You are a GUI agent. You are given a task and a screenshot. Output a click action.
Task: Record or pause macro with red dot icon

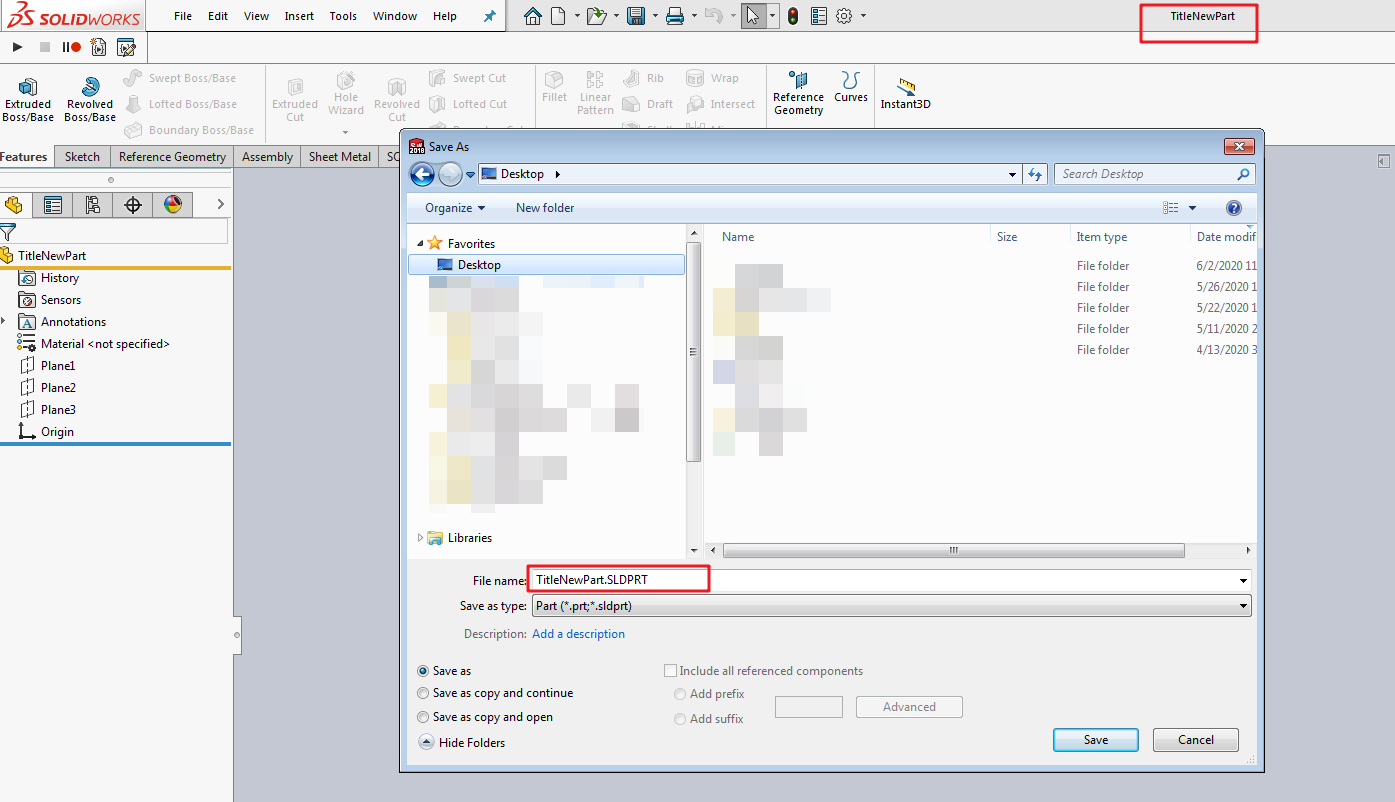(x=71, y=47)
